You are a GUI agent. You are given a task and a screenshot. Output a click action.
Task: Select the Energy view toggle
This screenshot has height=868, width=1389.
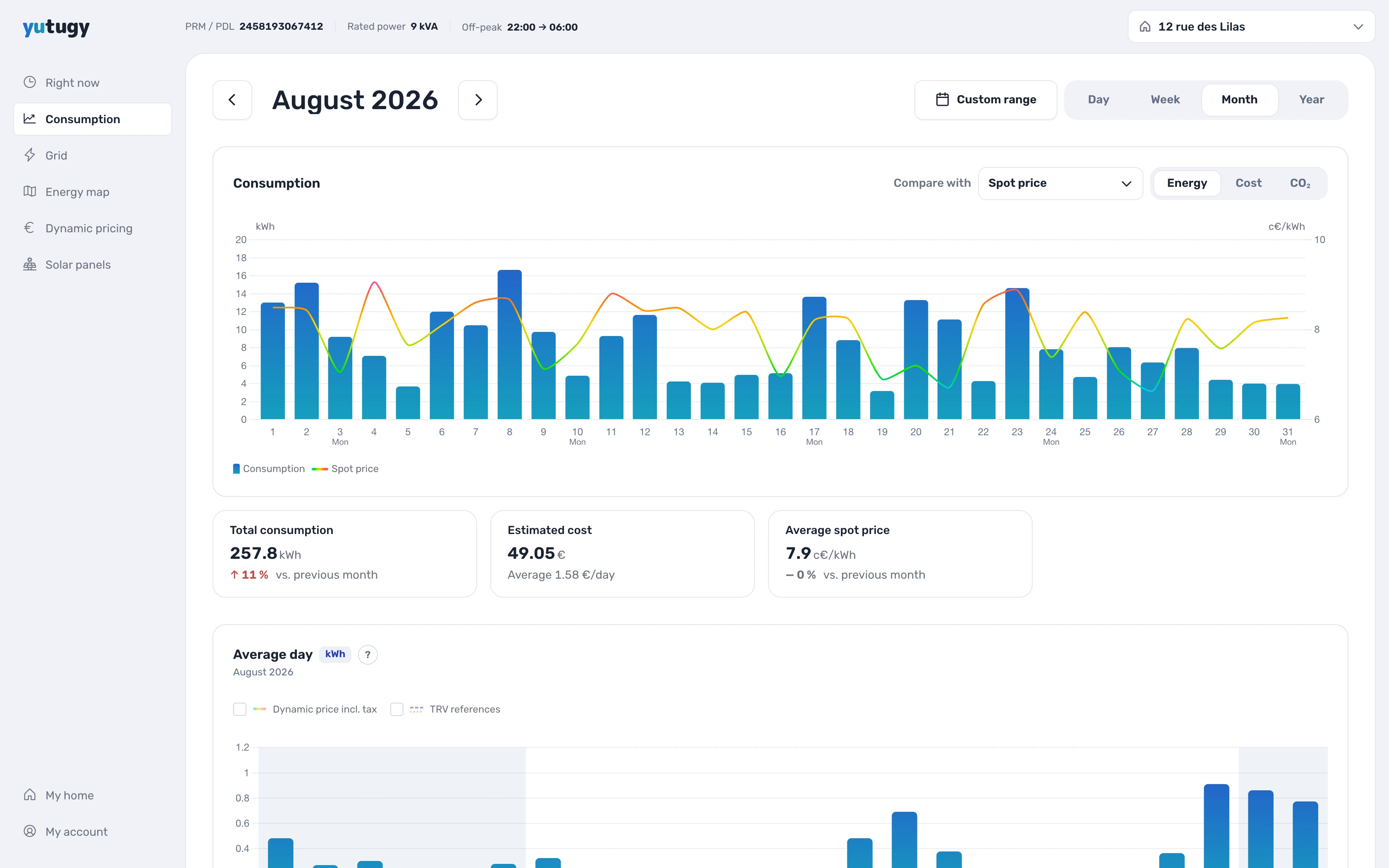pos(1187,183)
